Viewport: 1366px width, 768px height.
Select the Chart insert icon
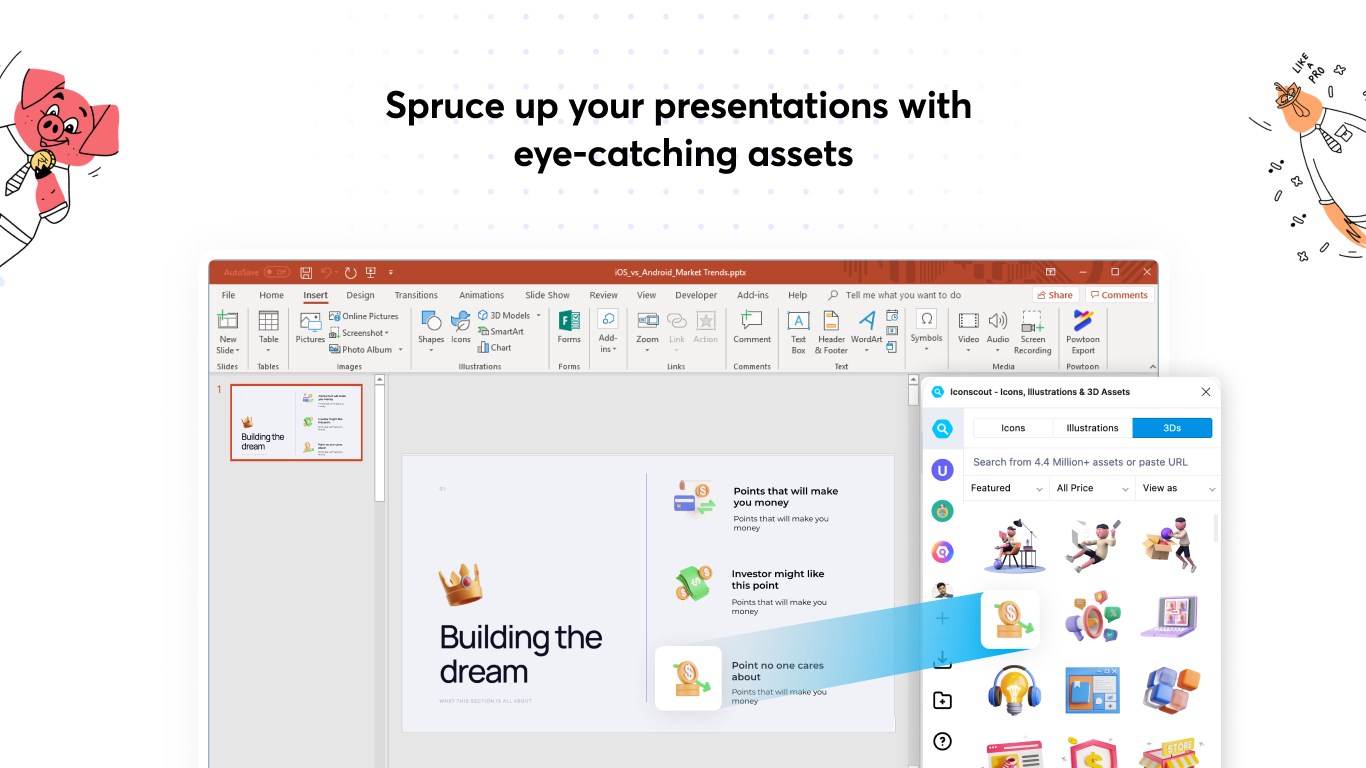[495, 347]
